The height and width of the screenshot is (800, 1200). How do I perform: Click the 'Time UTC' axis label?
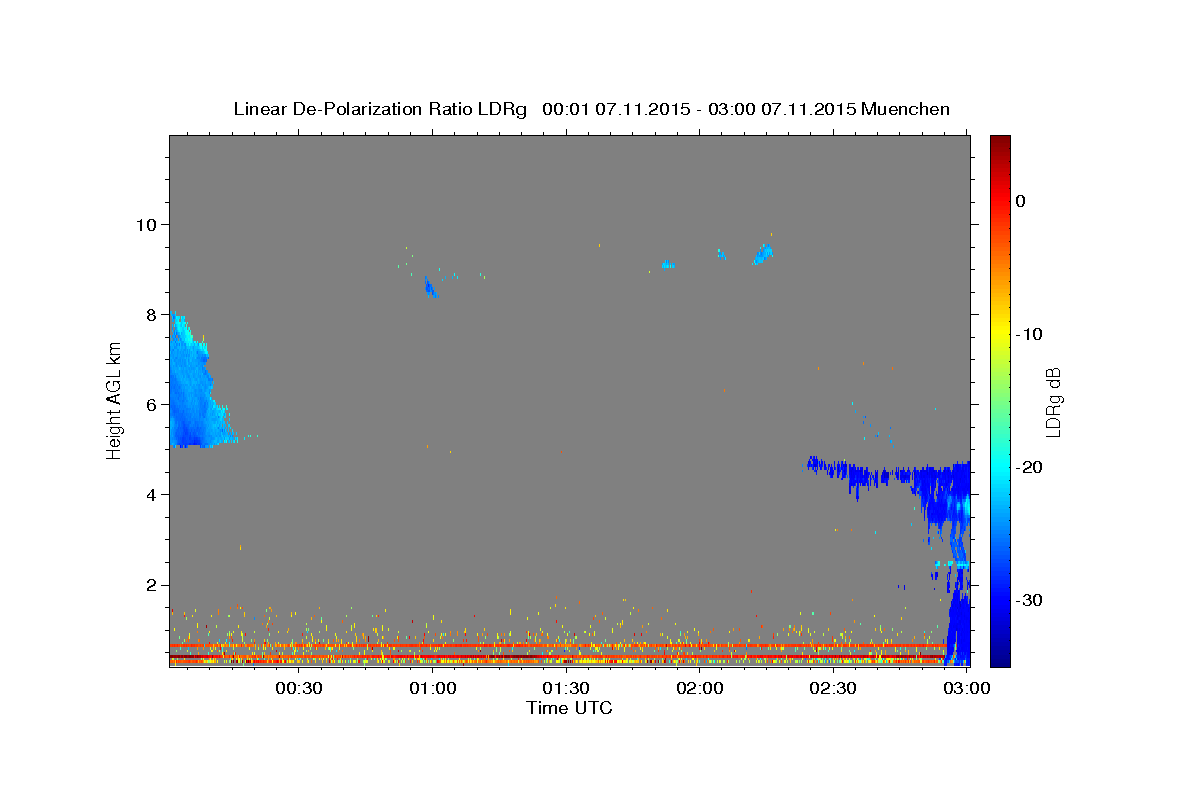click(569, 708)
